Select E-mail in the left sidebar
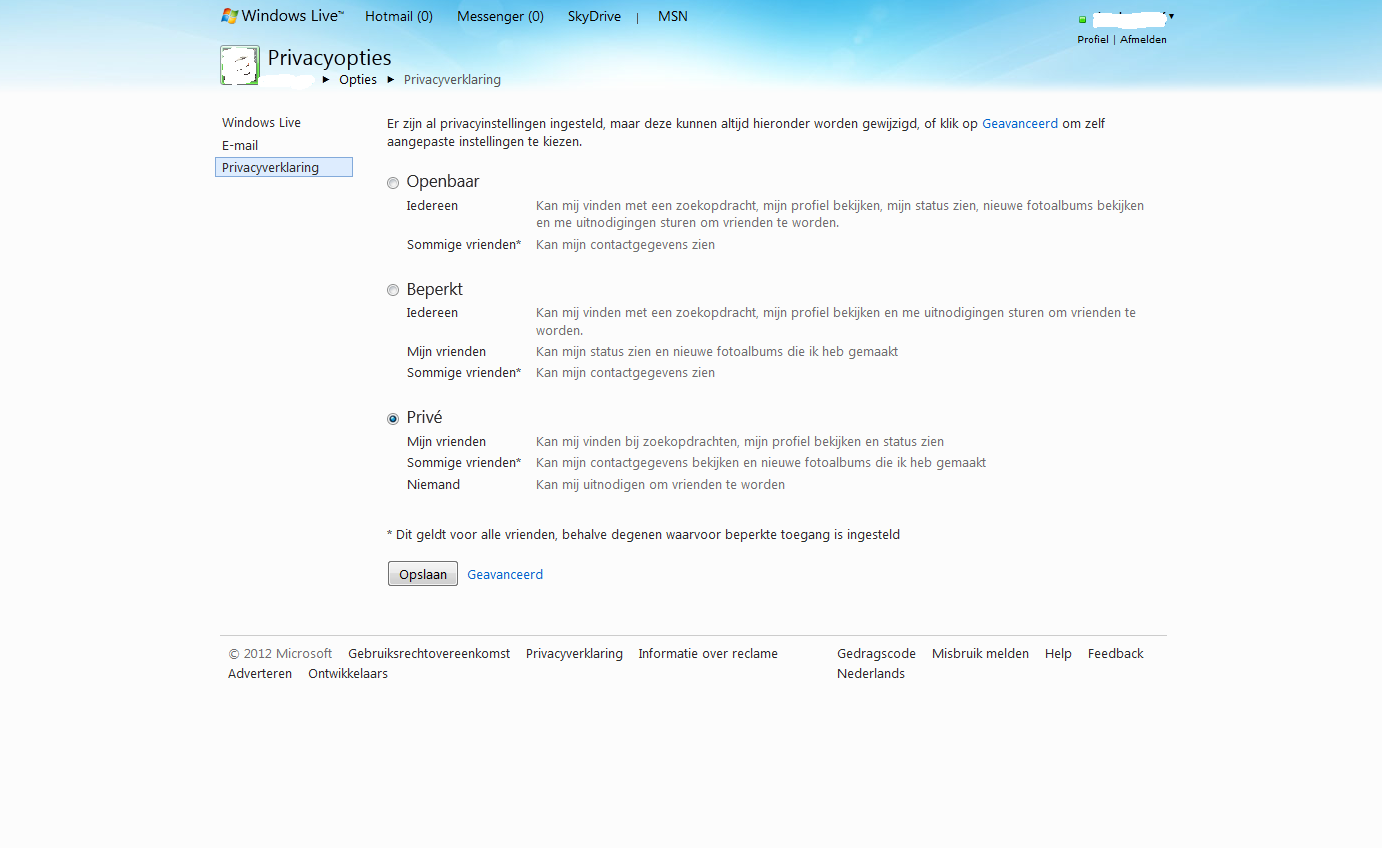Viewport: 1382px width, 848px height. pyautogui.click(x=240, y=145)
